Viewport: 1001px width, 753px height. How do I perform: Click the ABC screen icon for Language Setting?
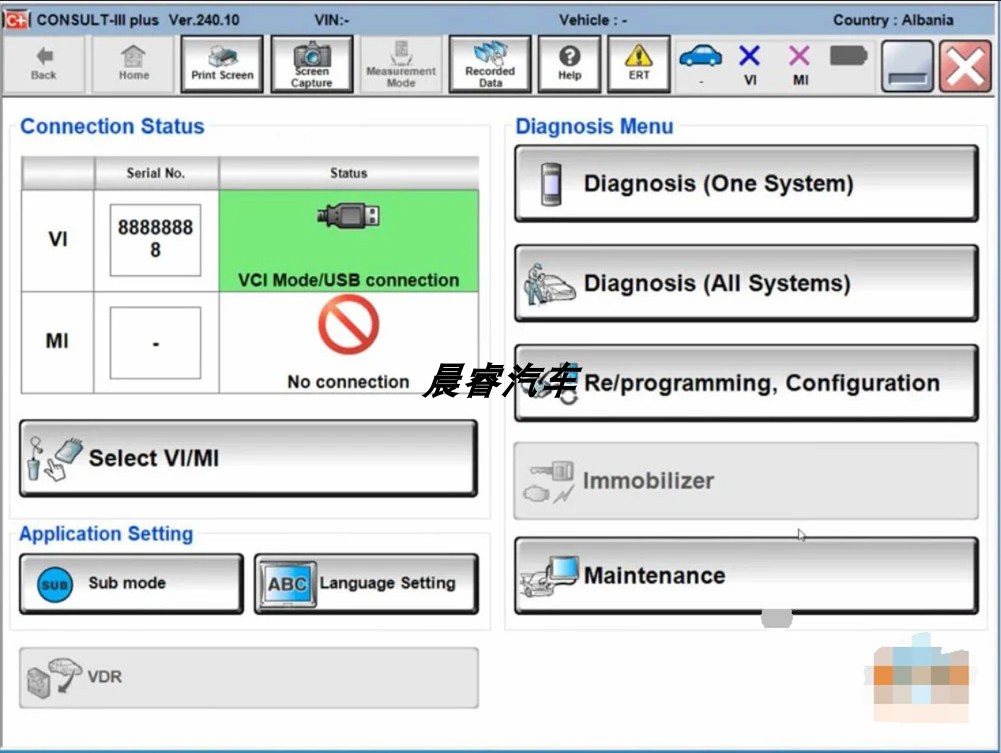[287, 584]
